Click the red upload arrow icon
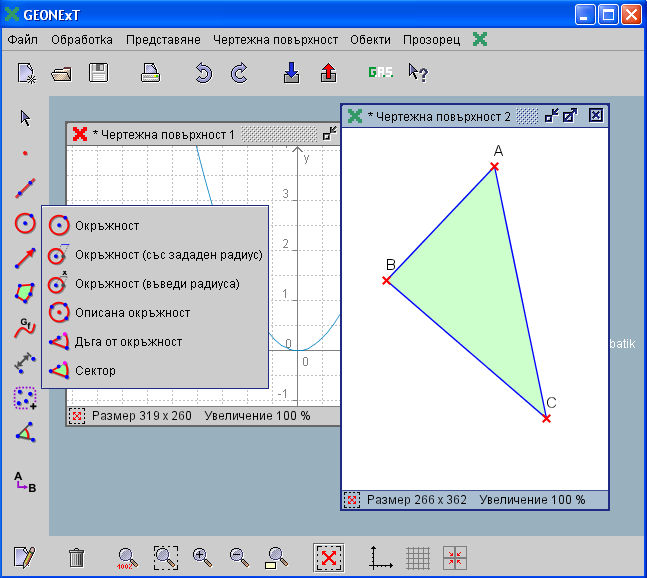 (x=328, y=73)
